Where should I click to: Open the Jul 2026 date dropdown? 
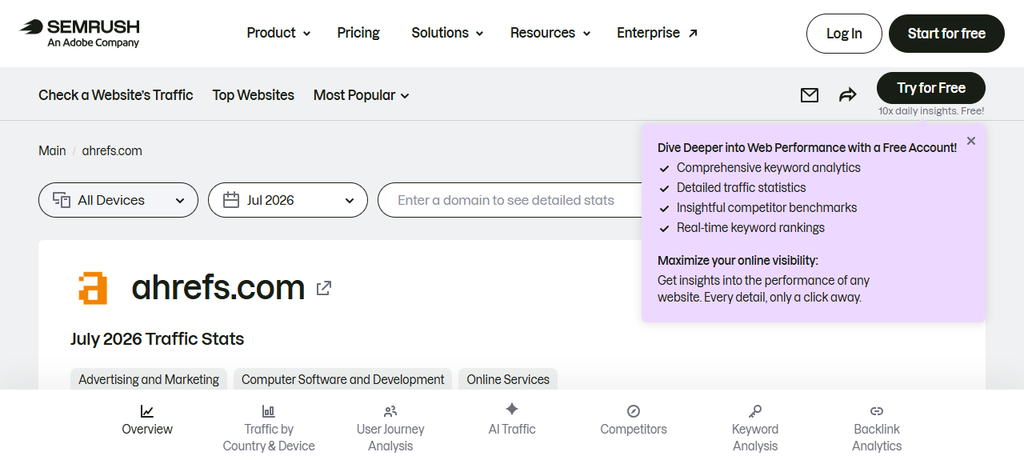(x=288, y=200)
